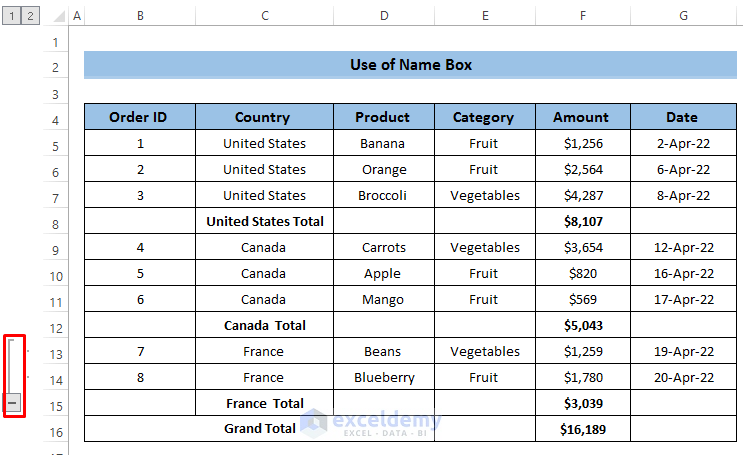Screen dimensions: 743x455
Task: Click the Category header cell
Action: 484,117
